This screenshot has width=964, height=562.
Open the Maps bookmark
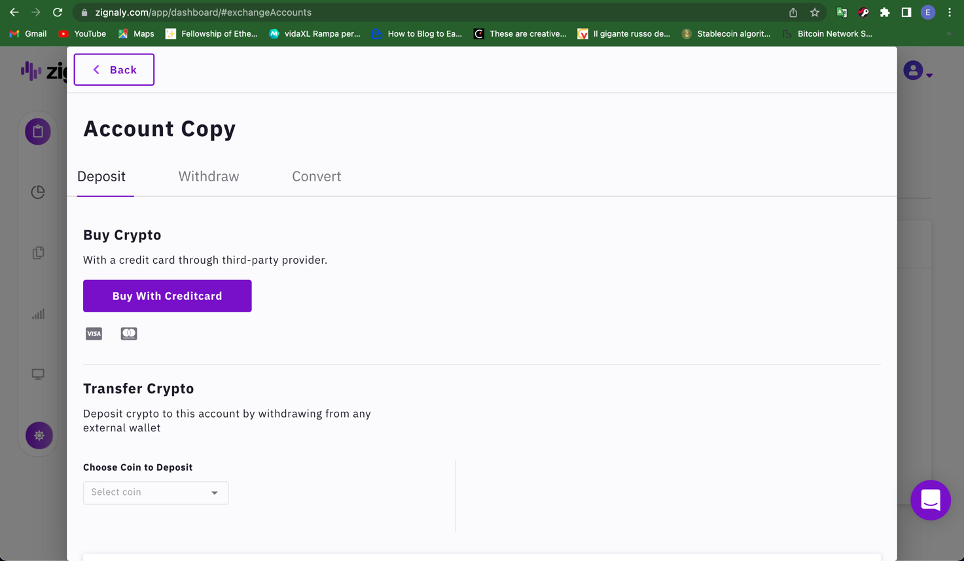pos(136,34)
